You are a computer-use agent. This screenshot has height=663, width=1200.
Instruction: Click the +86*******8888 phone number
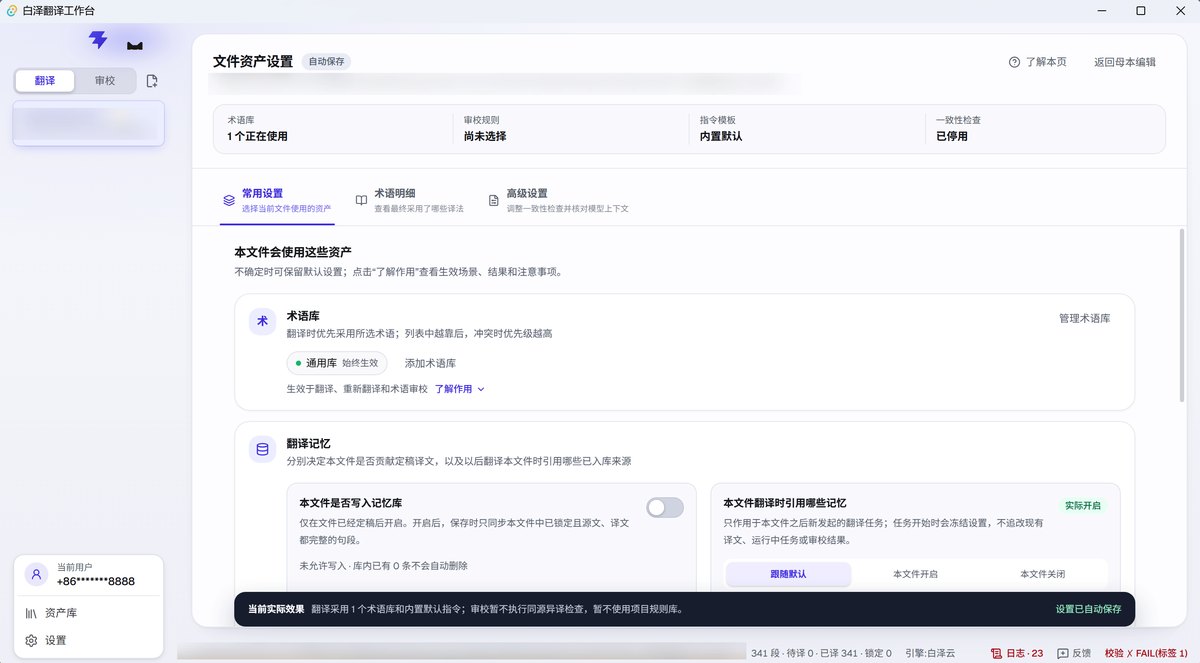click(95, 581)
